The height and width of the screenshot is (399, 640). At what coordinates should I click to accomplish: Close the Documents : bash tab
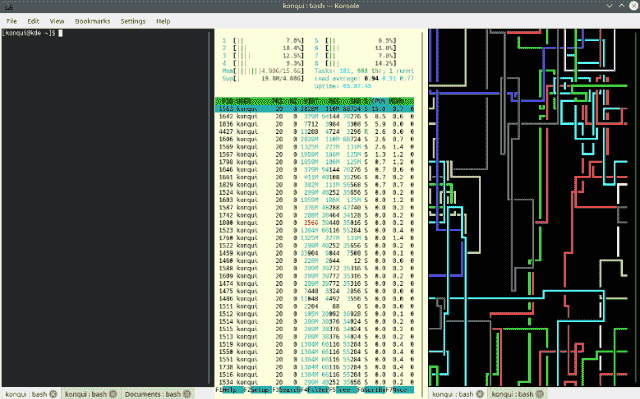pos(187,394)
